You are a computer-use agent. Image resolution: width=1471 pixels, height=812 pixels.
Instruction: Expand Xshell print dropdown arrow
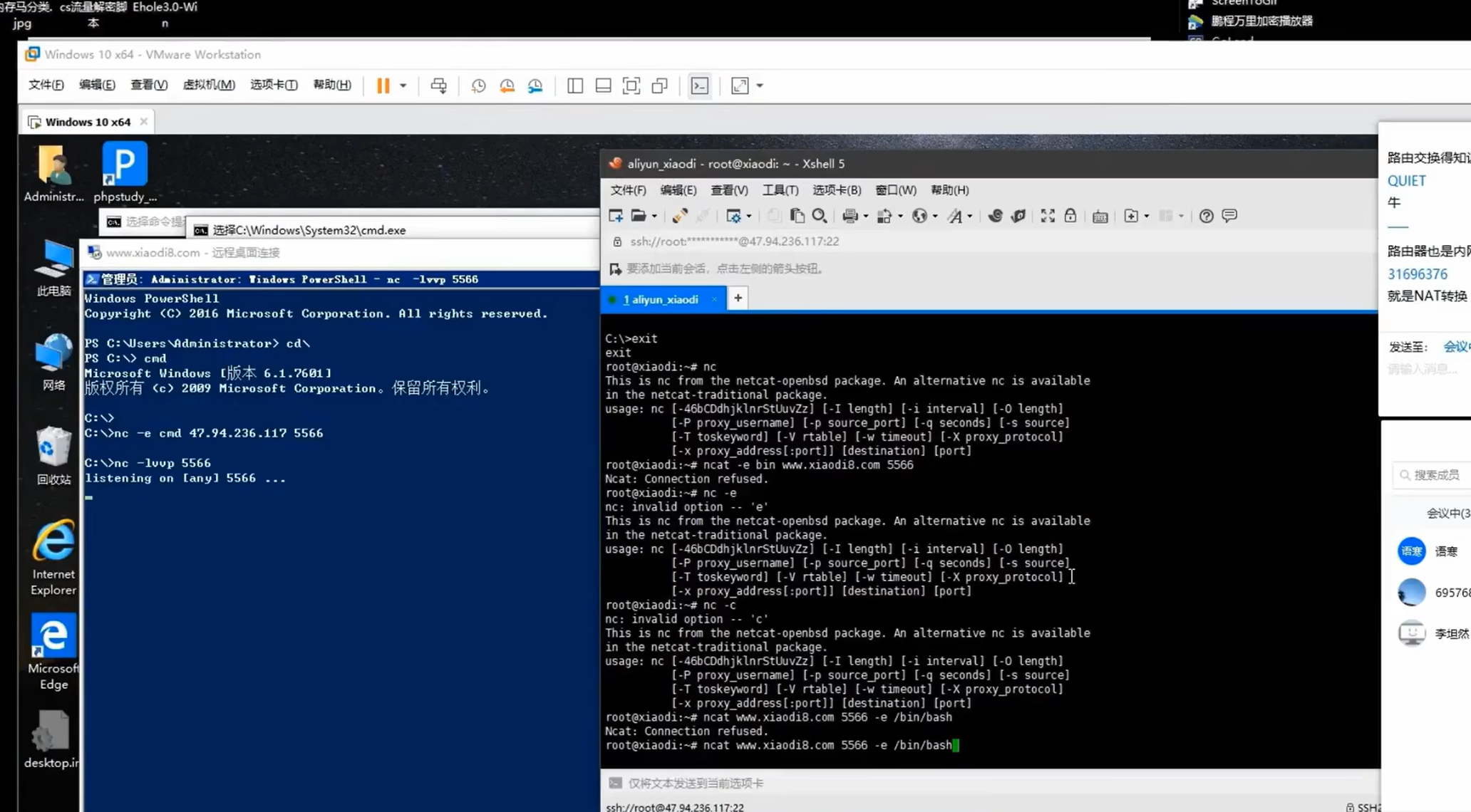coord(866,216)
